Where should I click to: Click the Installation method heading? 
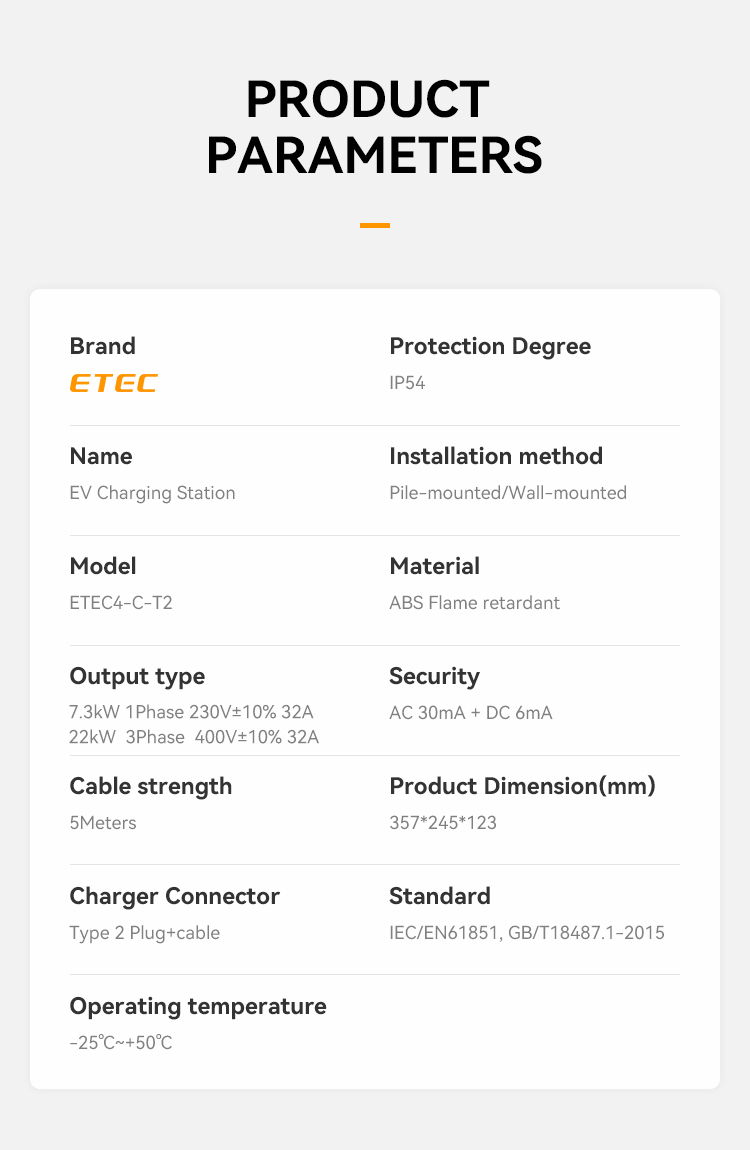click(496, 456)
